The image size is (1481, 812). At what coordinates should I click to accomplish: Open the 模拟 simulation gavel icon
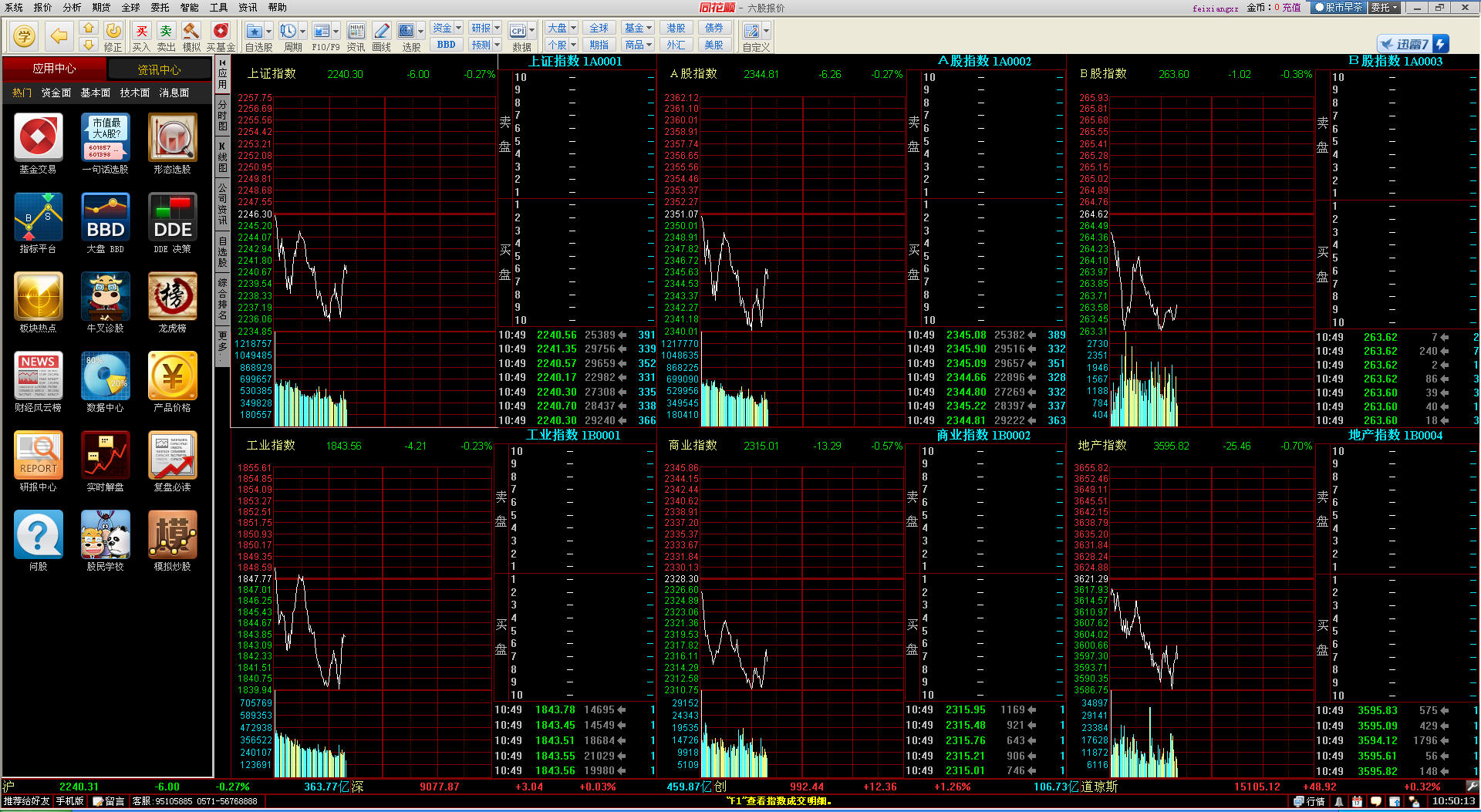click(x=191, y=36)
